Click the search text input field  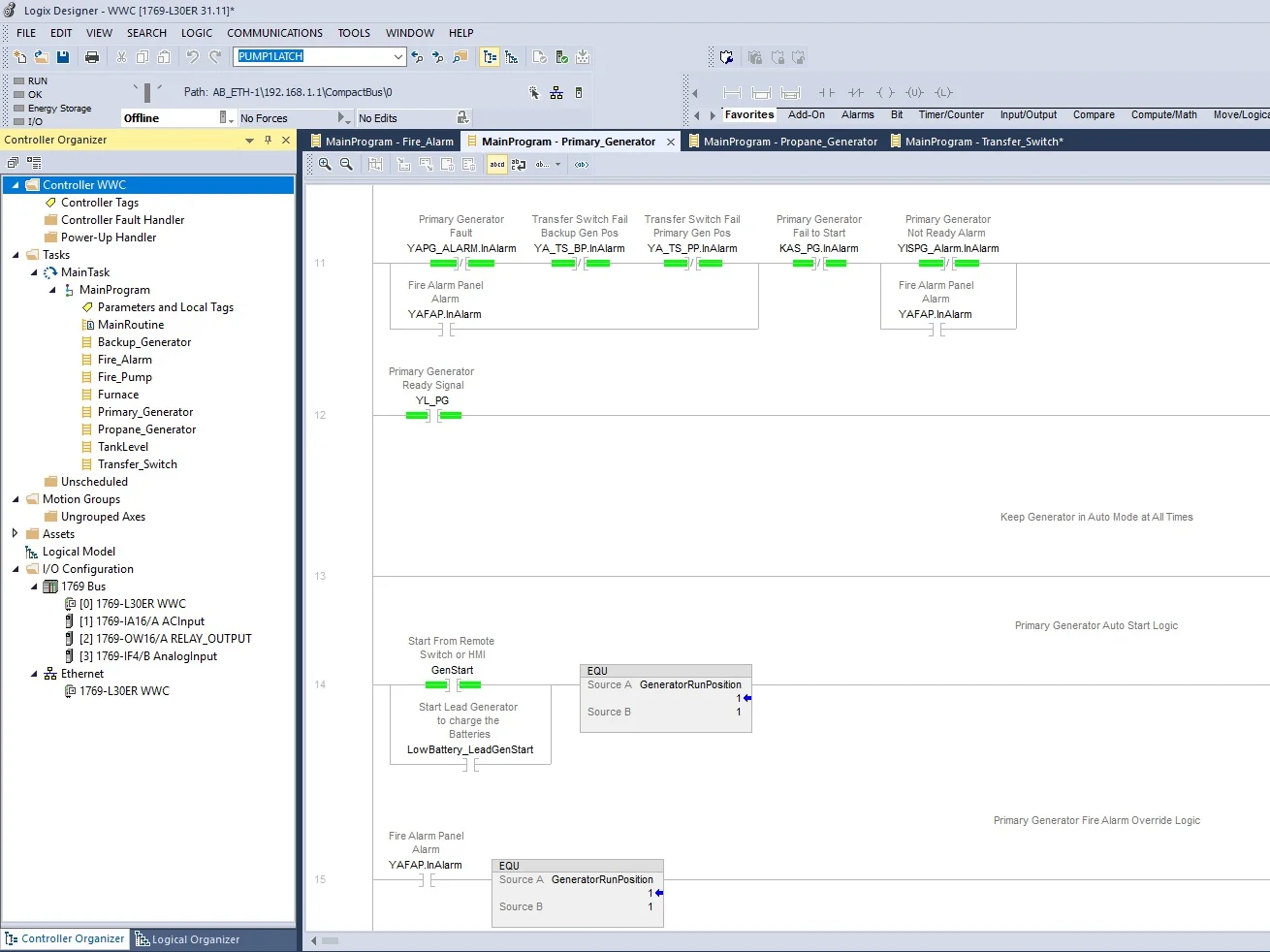[x=312, y=57]
